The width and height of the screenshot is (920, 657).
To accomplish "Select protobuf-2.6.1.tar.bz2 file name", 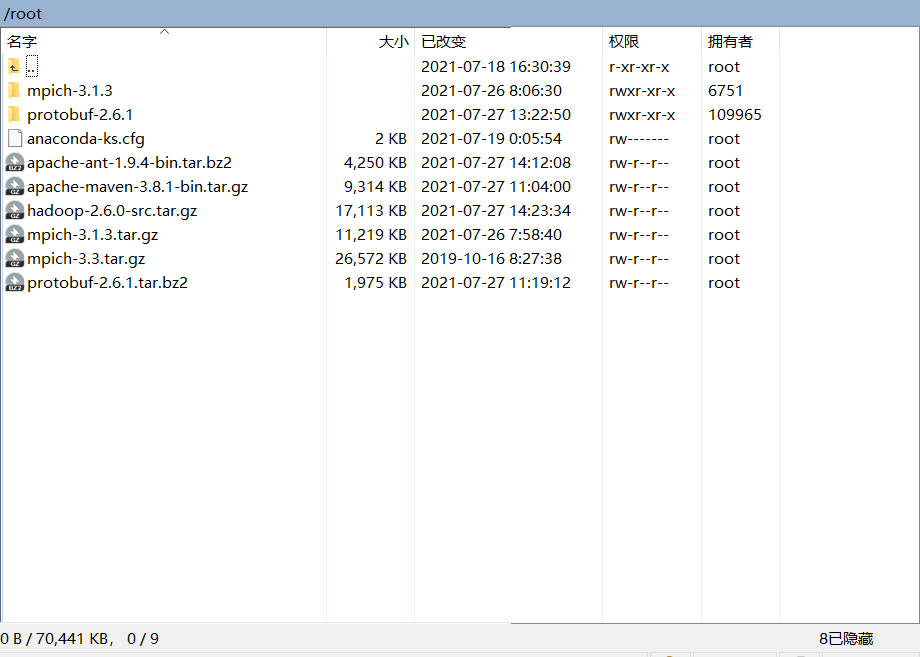I will 107,283.
